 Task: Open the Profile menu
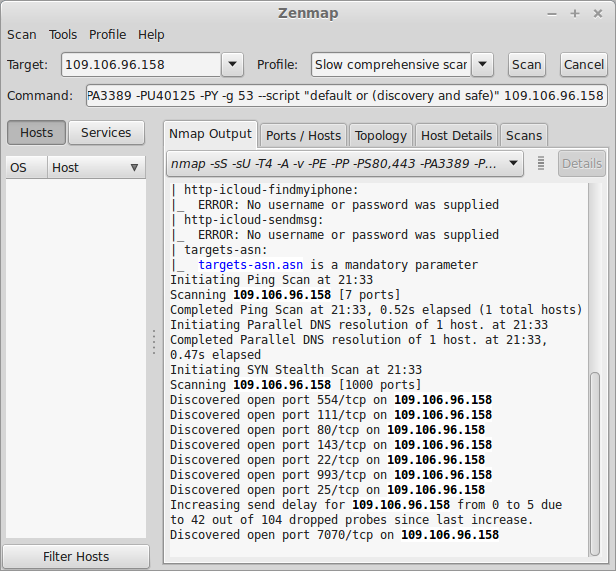pyautogui.click(x=107, y=35)
